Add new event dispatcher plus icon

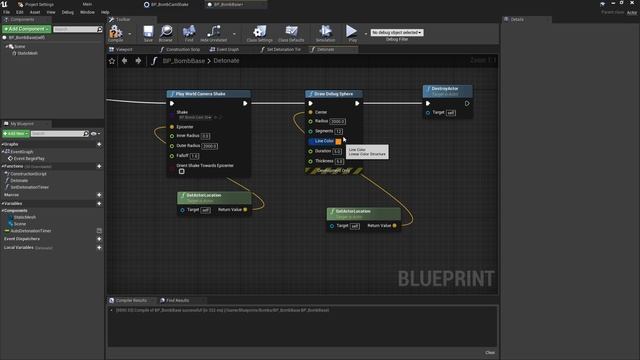click(99, 239)
